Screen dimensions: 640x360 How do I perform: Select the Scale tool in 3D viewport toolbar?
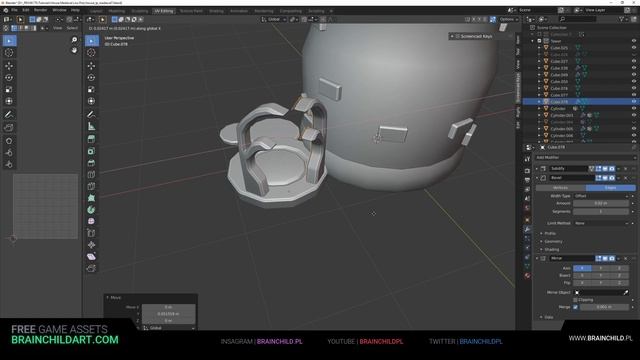coord(91,89)
